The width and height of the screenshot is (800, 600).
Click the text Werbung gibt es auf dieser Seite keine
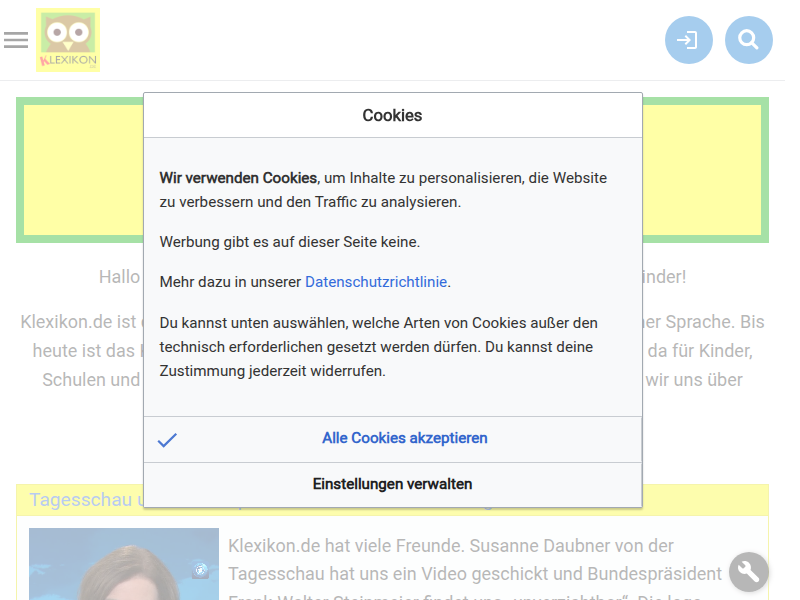[290, 242]
